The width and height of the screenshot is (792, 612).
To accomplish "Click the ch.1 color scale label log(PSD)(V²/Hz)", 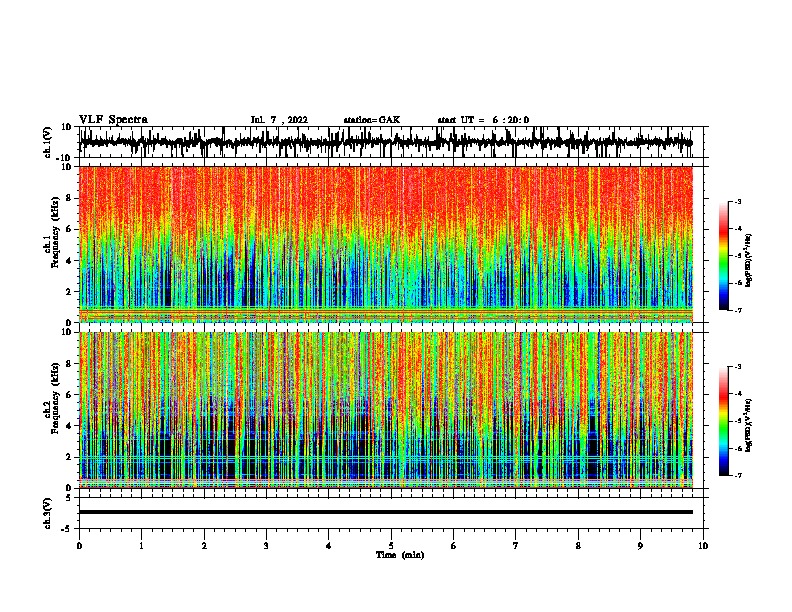I will coord(748,261).
